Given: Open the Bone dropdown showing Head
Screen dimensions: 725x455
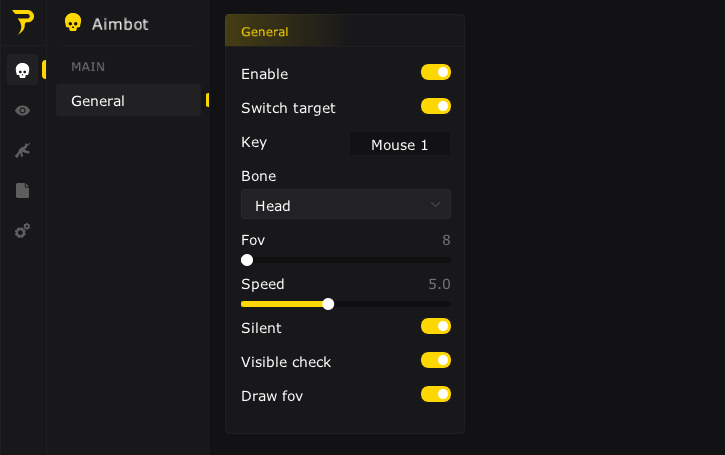Looking at the screenshot, I should pos(345,205).
